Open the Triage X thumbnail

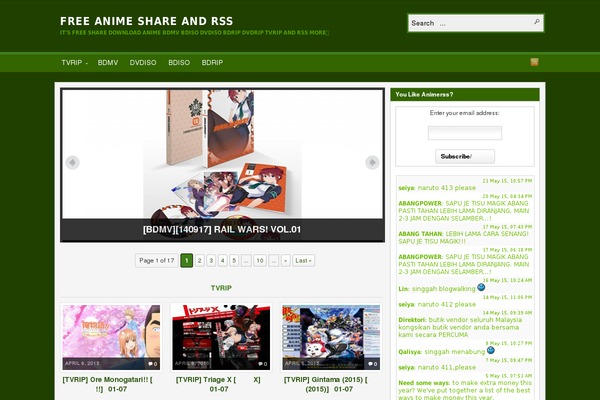221,337
